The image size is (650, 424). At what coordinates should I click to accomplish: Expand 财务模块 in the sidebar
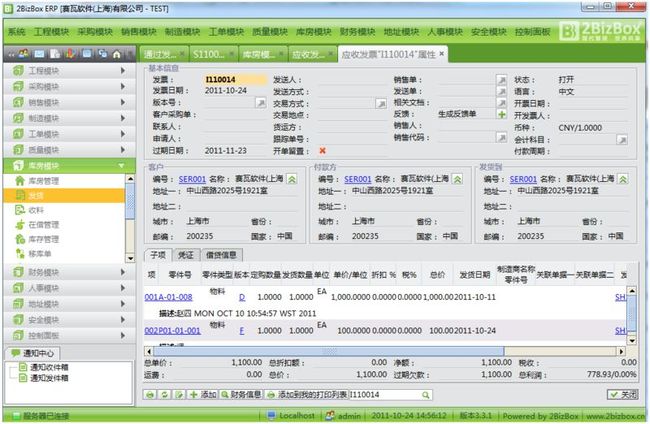tap(69, 272)
